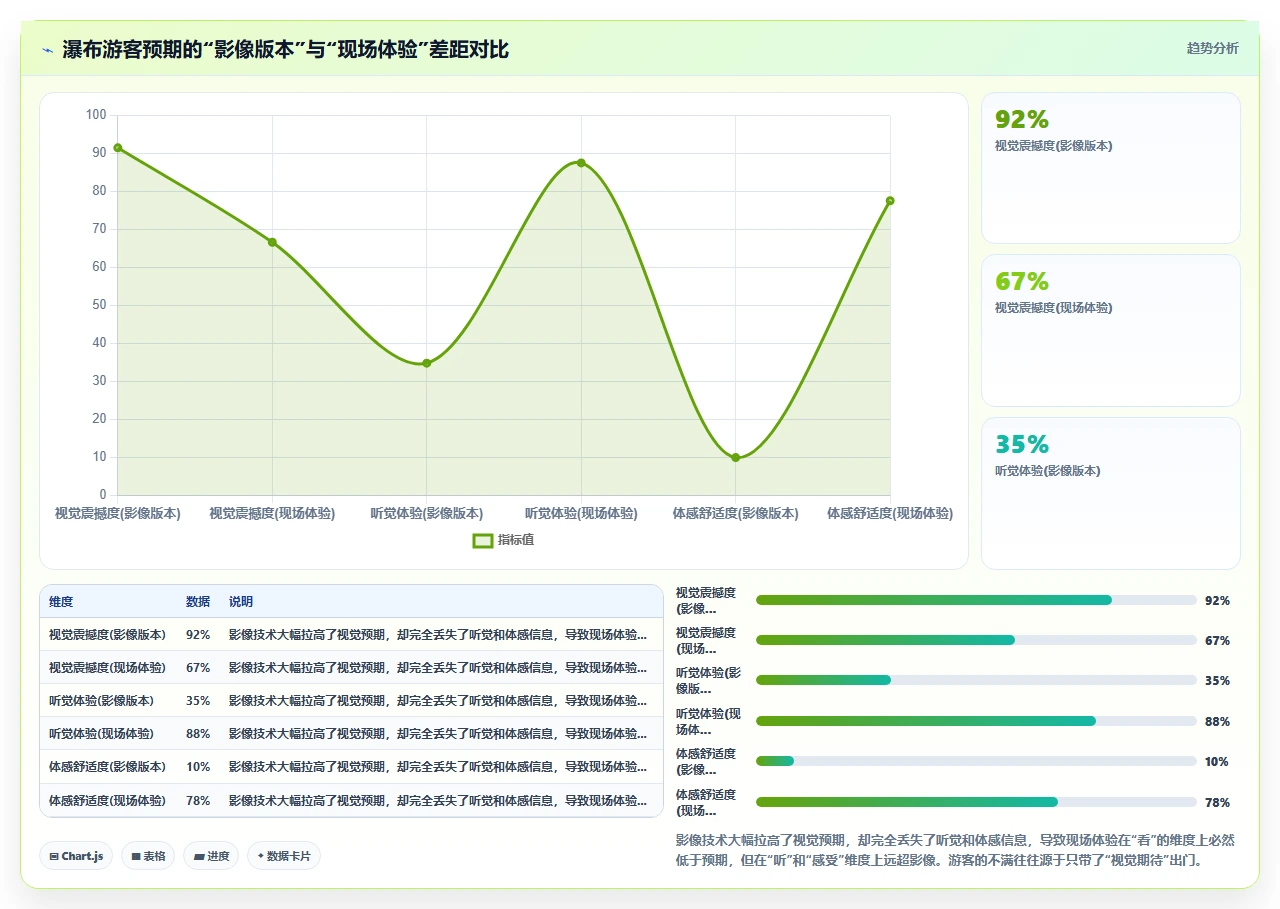Screen dimensions: 1280x909
Task: Select the 数据卡片 tag chip
Action: click(284, 856)
